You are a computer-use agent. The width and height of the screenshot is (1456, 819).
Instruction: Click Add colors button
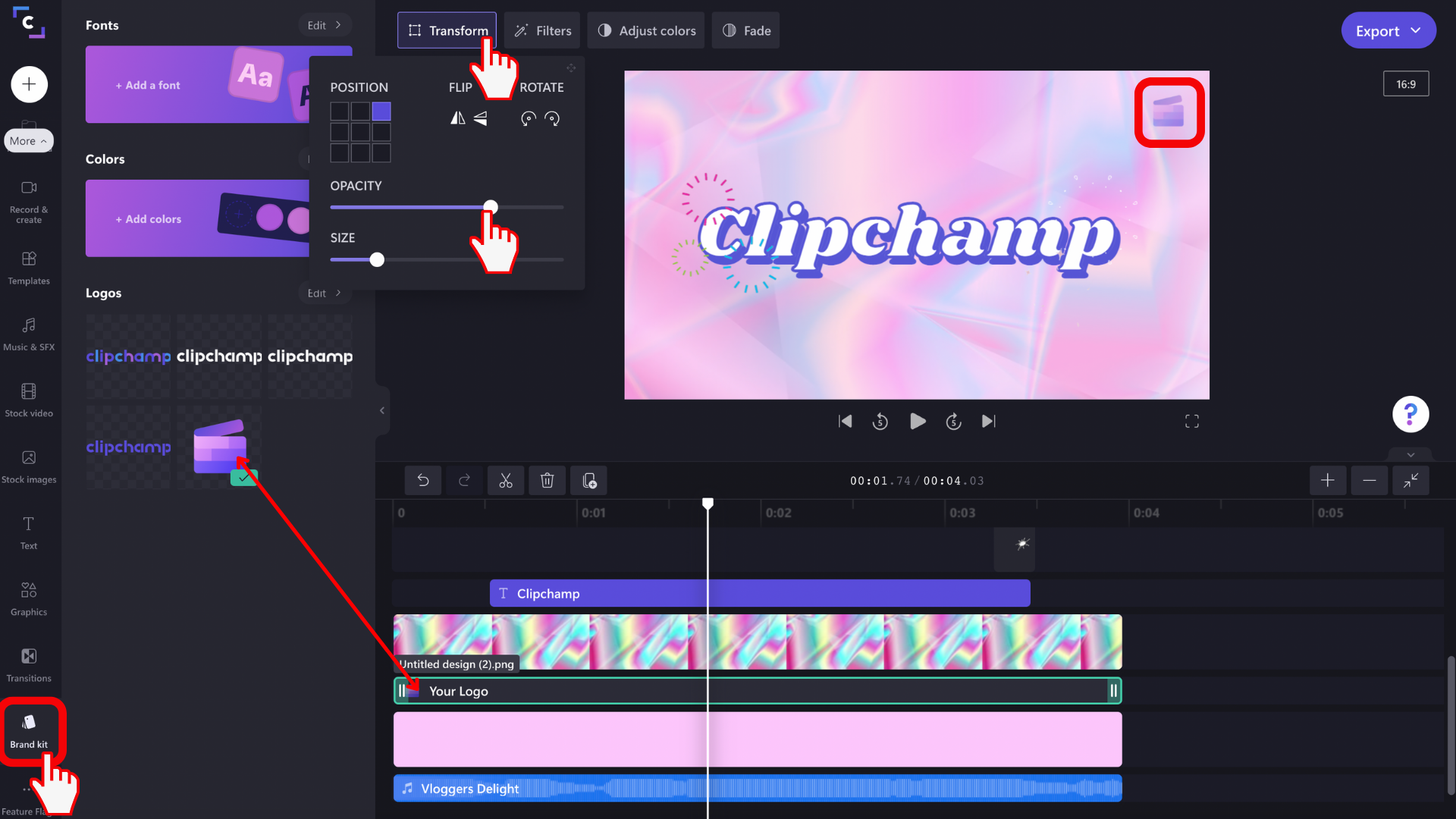[149, 218]
